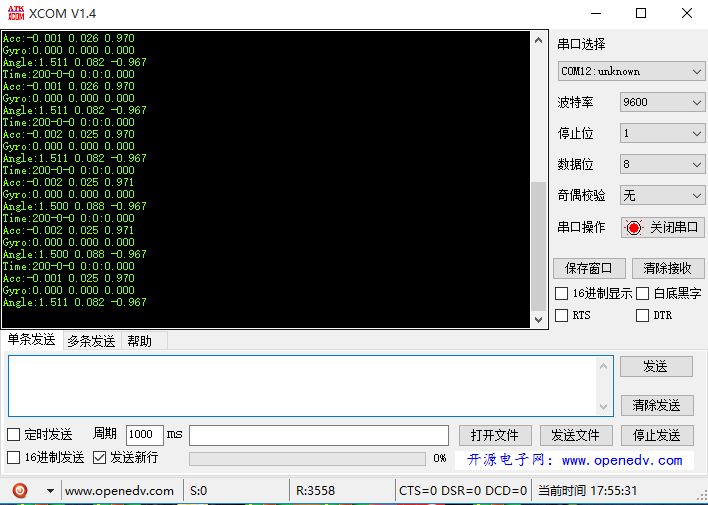Enable the 白底黑字 checkbox

pos(642,294)
